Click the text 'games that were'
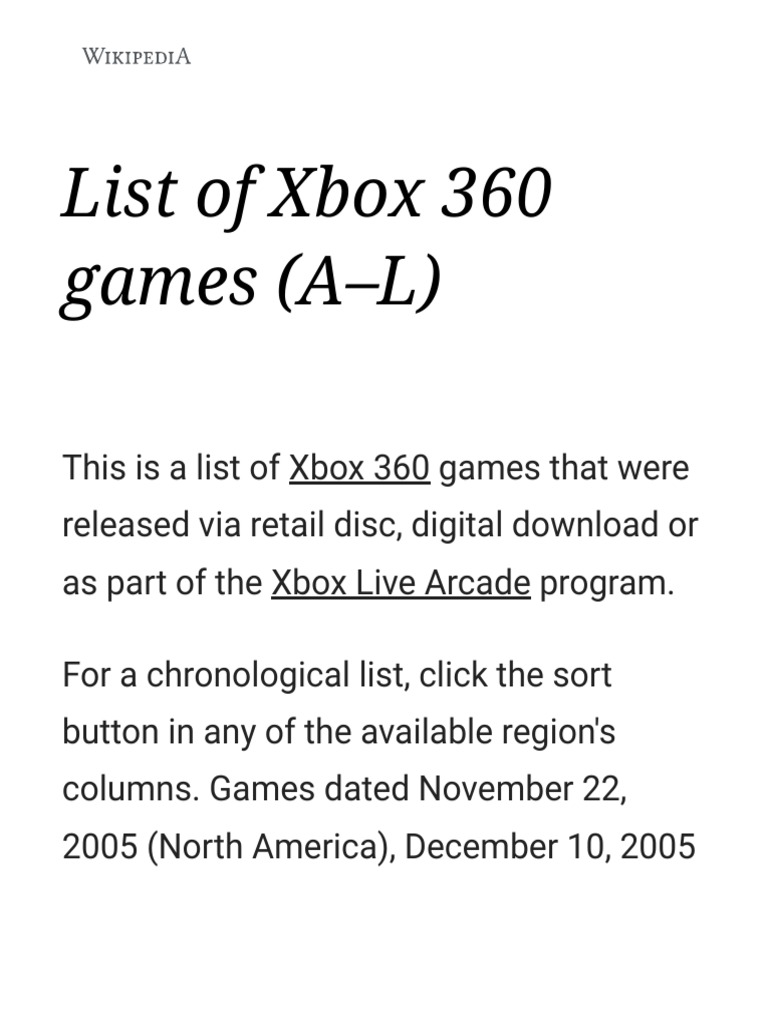Image resolution: width=768 pixels, height=1024 pixels. click(x=564, y=468)
